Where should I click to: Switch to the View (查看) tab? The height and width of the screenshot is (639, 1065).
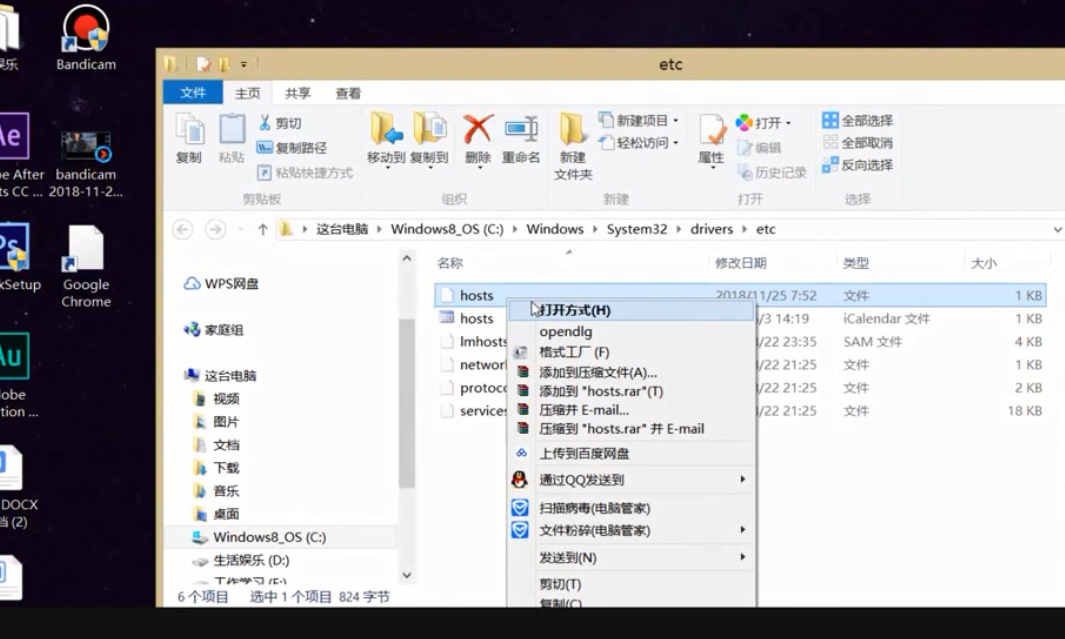point(348,93)
